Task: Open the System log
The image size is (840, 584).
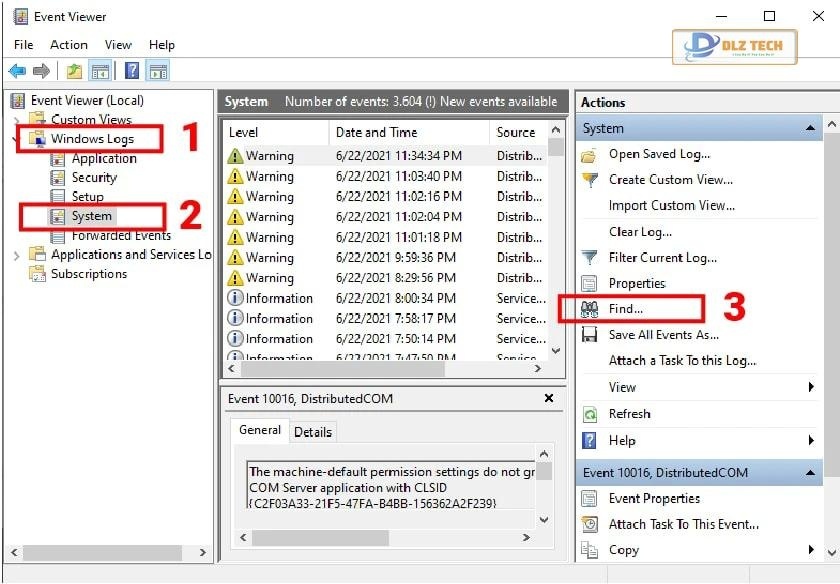Action: click(x=92, y=216)
